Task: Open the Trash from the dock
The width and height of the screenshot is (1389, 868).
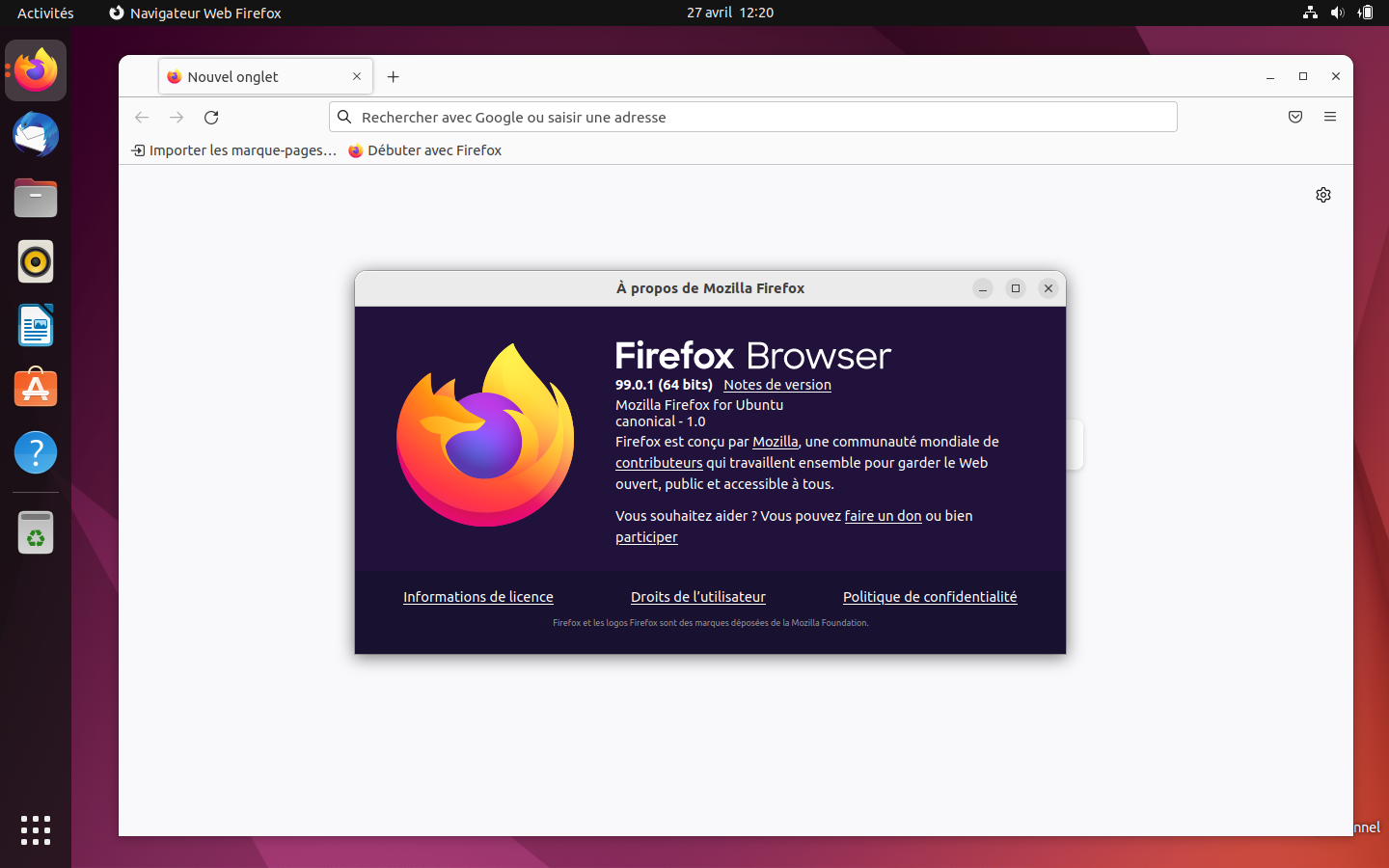Action: click(x=36, y=532)
